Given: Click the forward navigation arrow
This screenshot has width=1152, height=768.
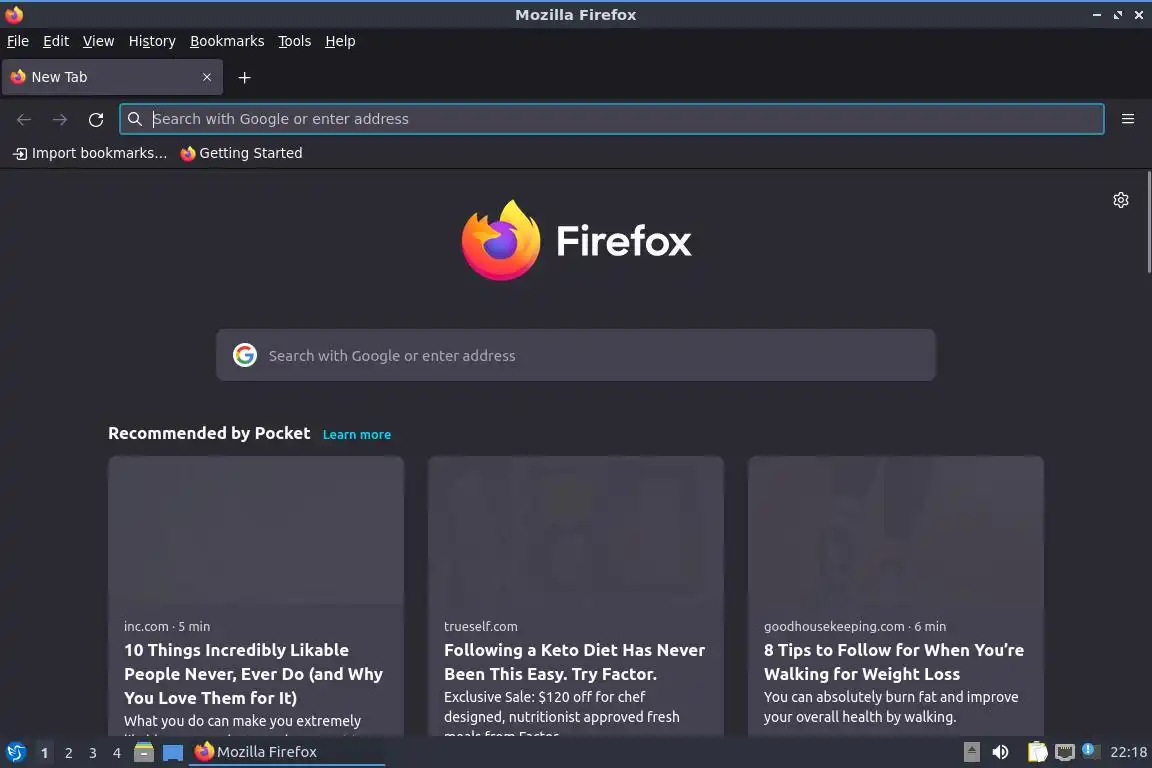Looking at the screenshot, I should tap(60, 119).
